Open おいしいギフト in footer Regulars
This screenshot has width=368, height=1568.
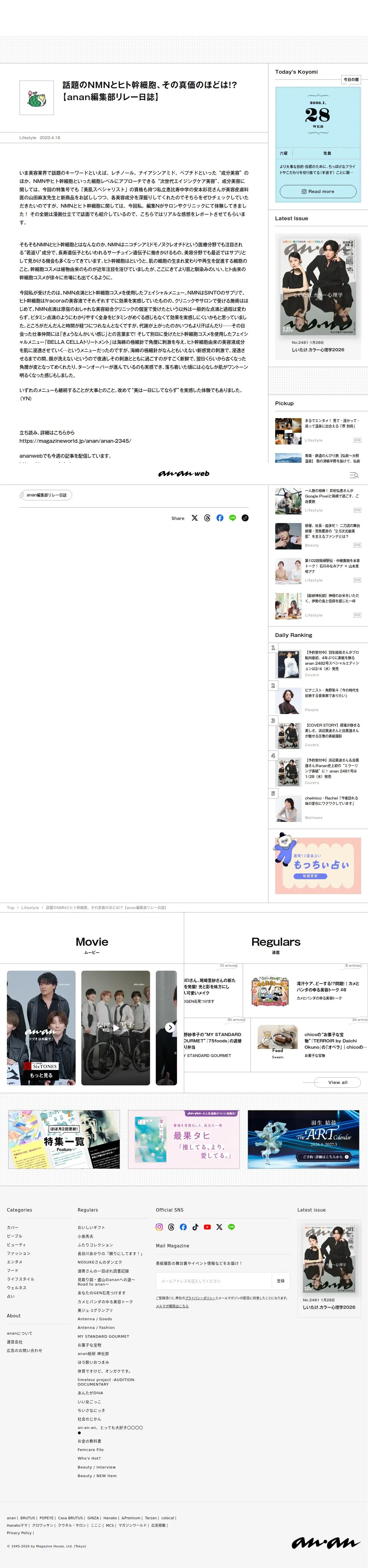[91, 1227]
